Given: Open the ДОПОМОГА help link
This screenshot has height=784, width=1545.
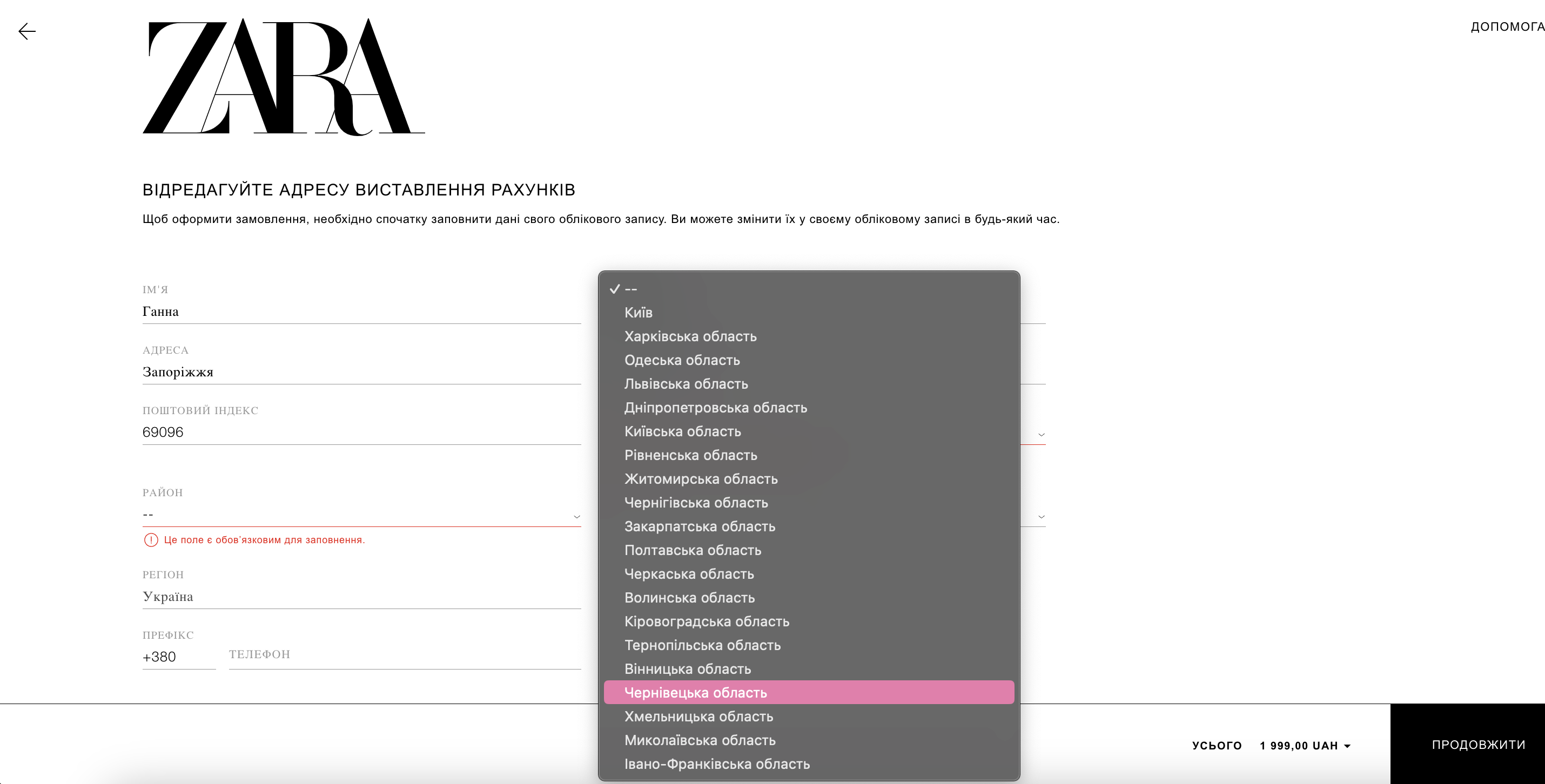Looking at the screenshot, I should point(1506,27).
